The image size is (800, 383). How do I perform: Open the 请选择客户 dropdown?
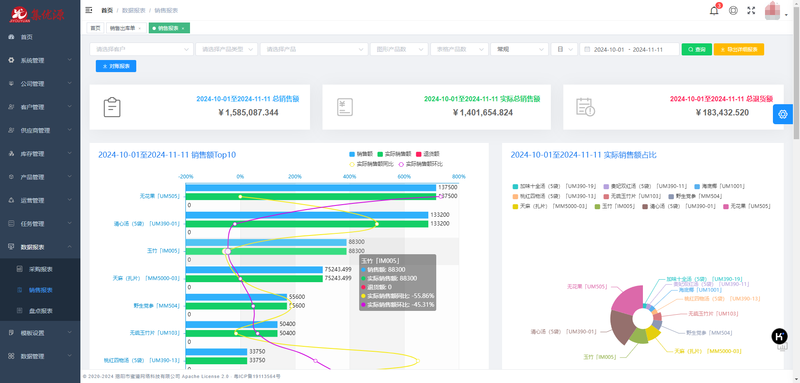141,49
